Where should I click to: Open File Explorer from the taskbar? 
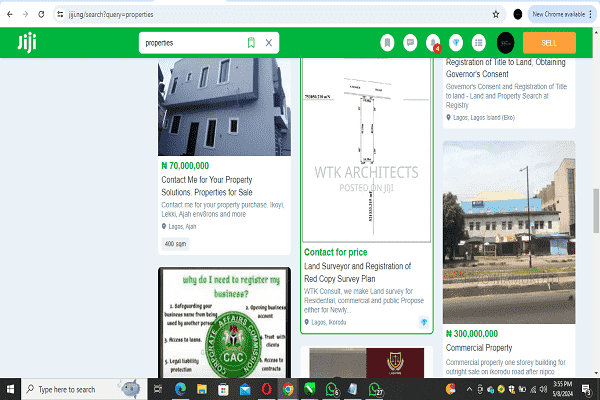pos(202,390)
